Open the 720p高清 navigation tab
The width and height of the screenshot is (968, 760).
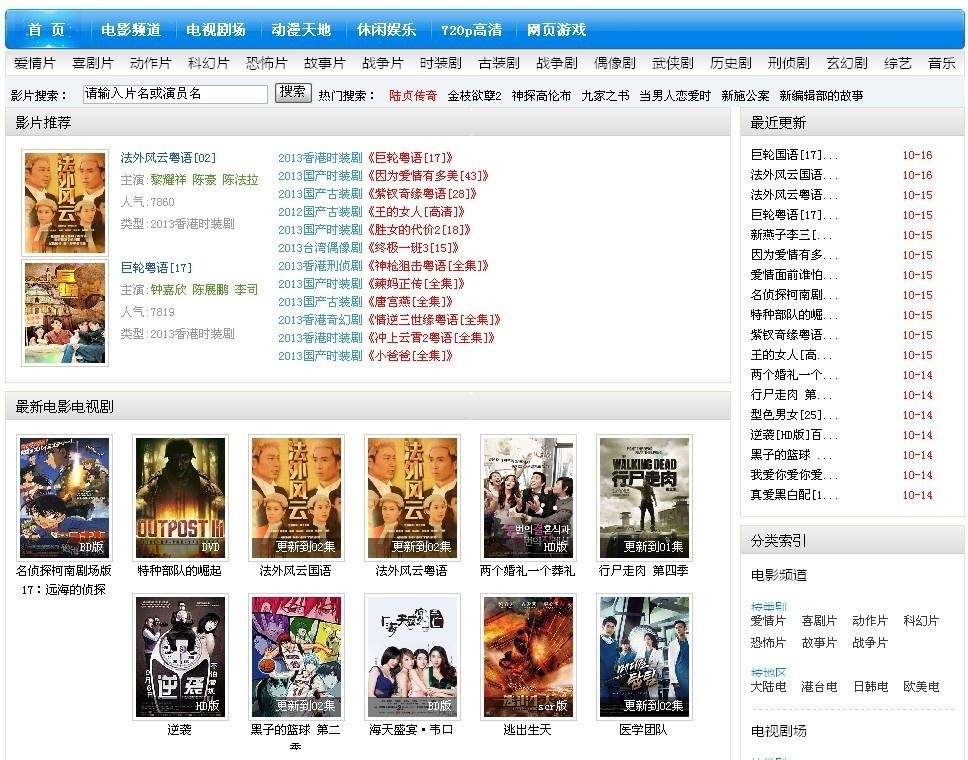tap(471, 30)
